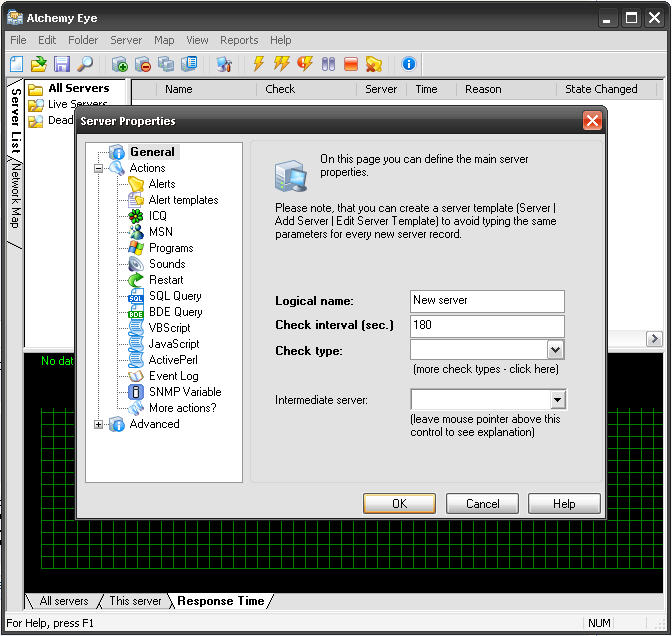
Task: Expand the Advanced tree node
Action: pos(98,424)
